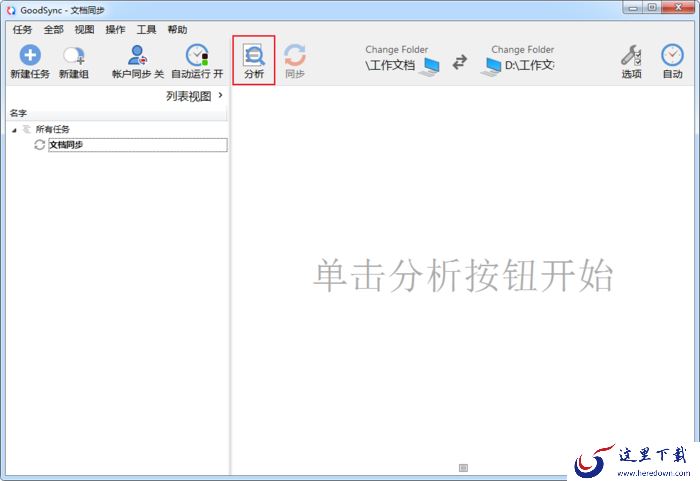Select the \工作文档 left folder path
The width and height of the screenshot is (700, 481).
point(390,65)
